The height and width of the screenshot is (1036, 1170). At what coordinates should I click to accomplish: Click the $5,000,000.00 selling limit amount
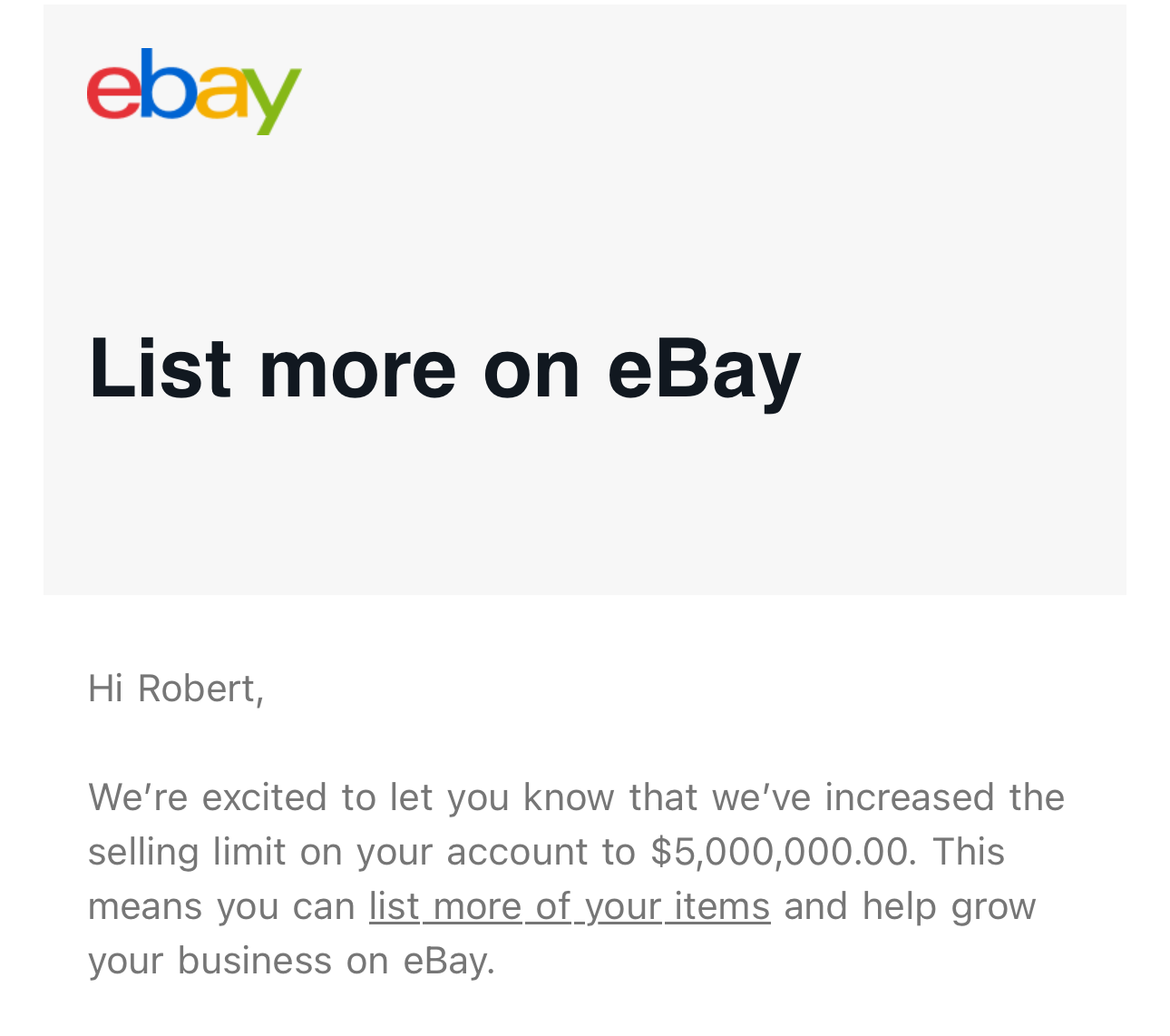(x=779, y=852)
